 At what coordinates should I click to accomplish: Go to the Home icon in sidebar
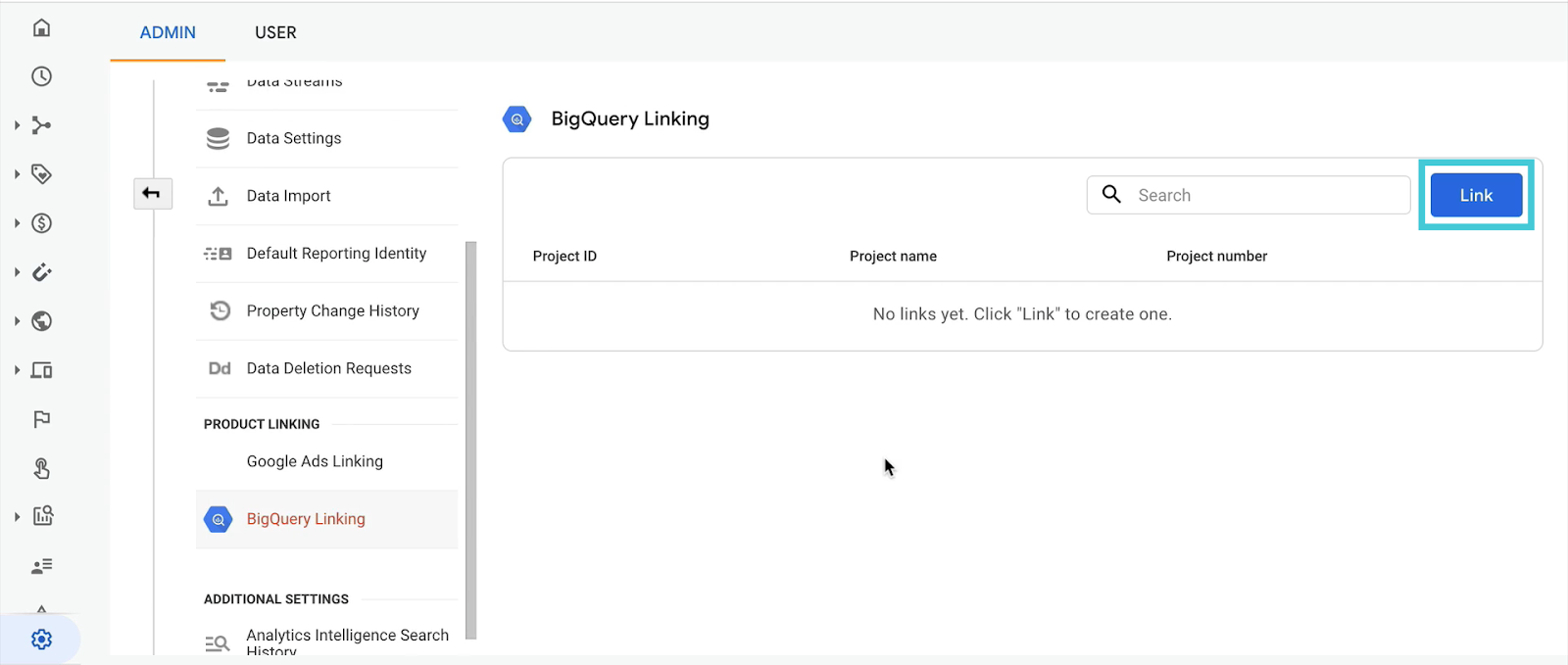tap(41, 27)
